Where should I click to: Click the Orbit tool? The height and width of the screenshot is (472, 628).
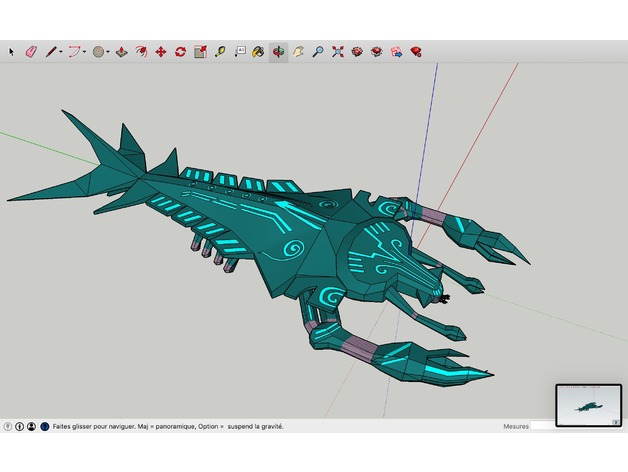point(278,51)
